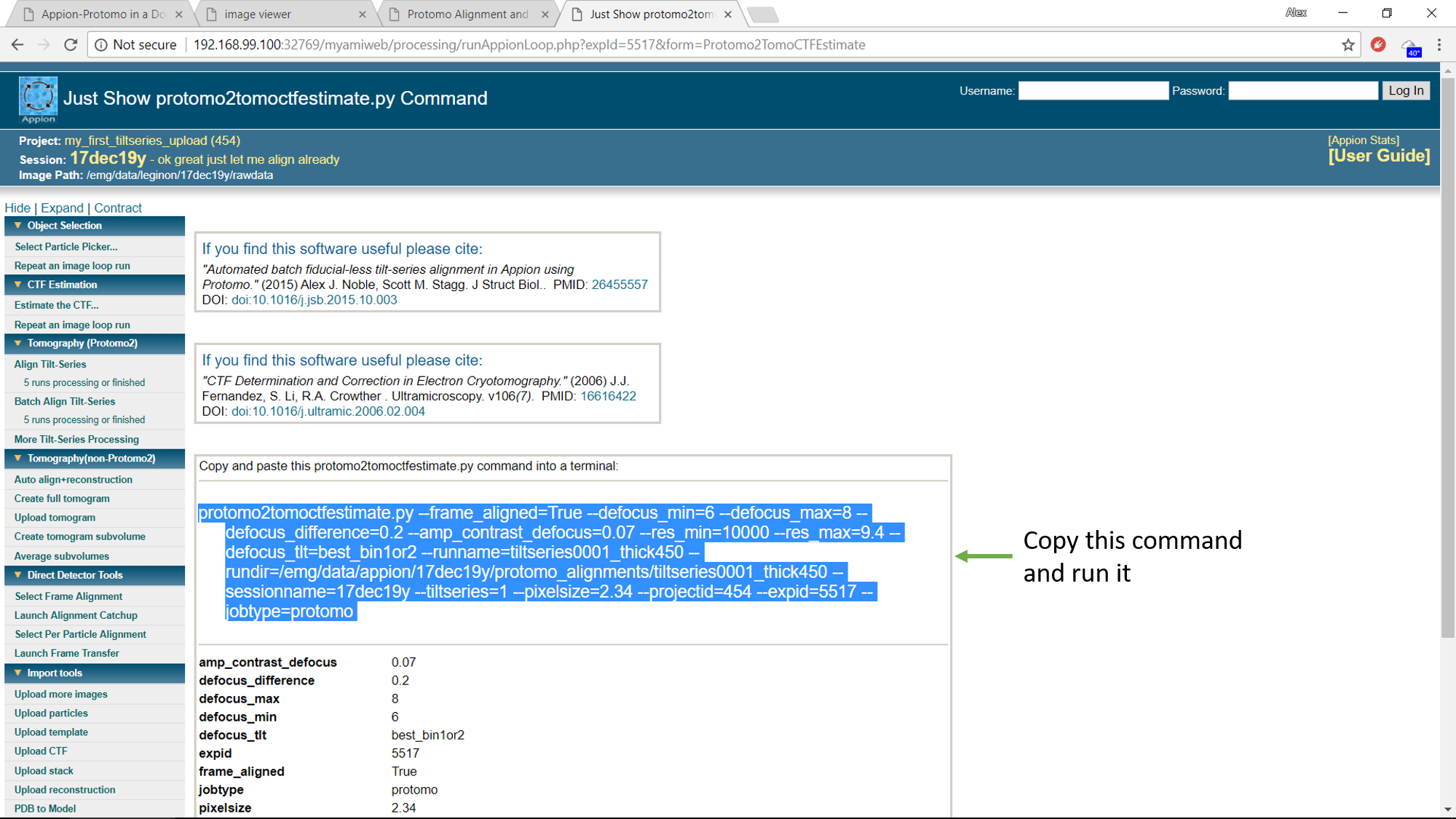This screenshot has height=819, width=1456.
Task: Click the red extension icon in toolbar
Action: click(1378, 44)
